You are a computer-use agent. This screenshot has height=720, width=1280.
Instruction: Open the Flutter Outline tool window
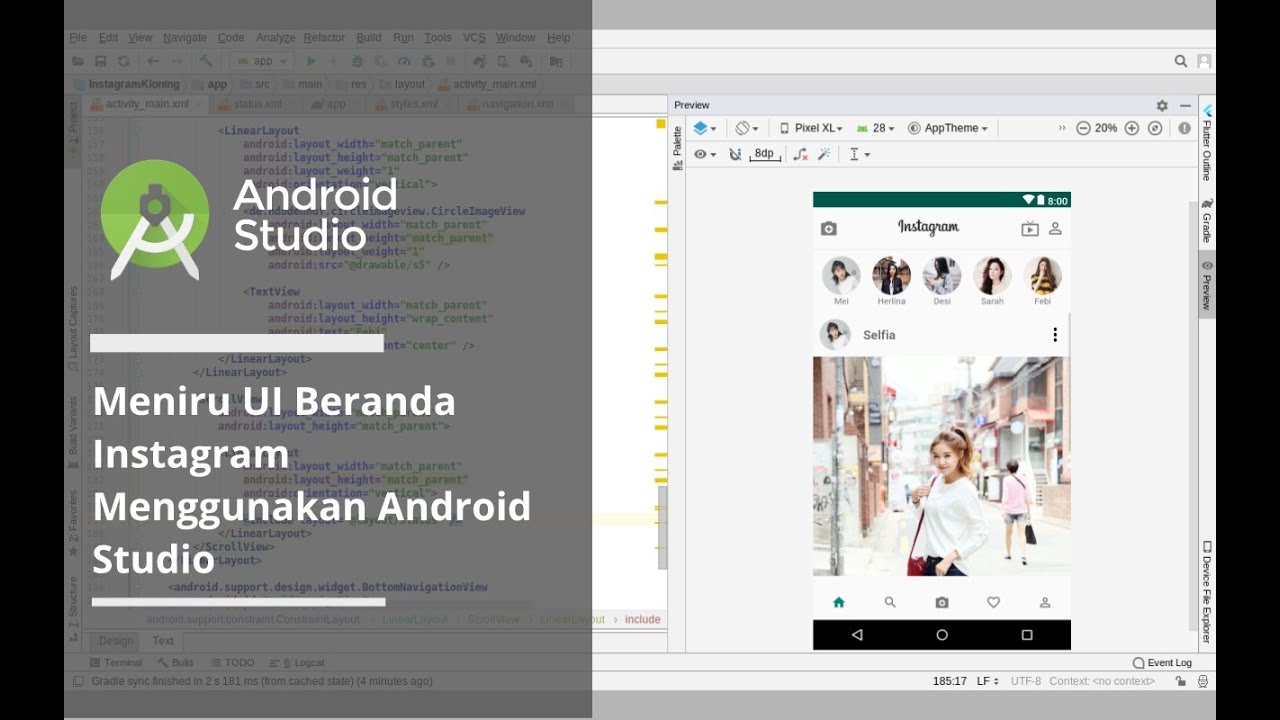coord(1207,143)
